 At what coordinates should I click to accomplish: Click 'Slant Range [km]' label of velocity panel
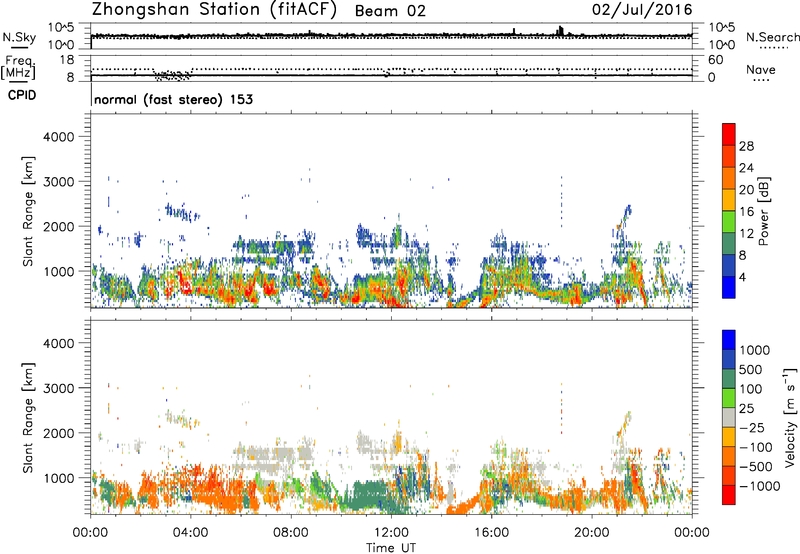point(28,418)
